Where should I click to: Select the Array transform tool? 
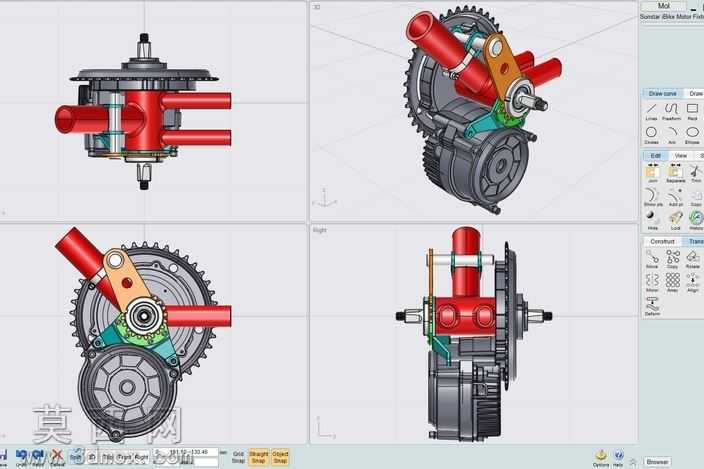click(672, 283)
